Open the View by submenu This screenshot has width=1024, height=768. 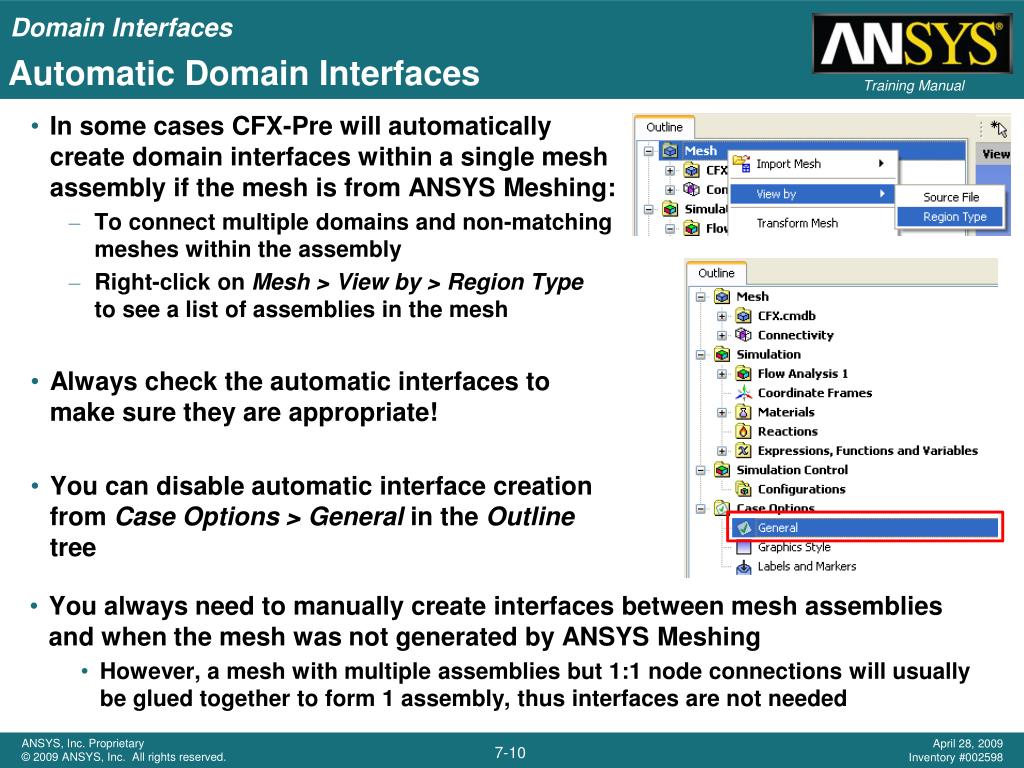[812, 194]
